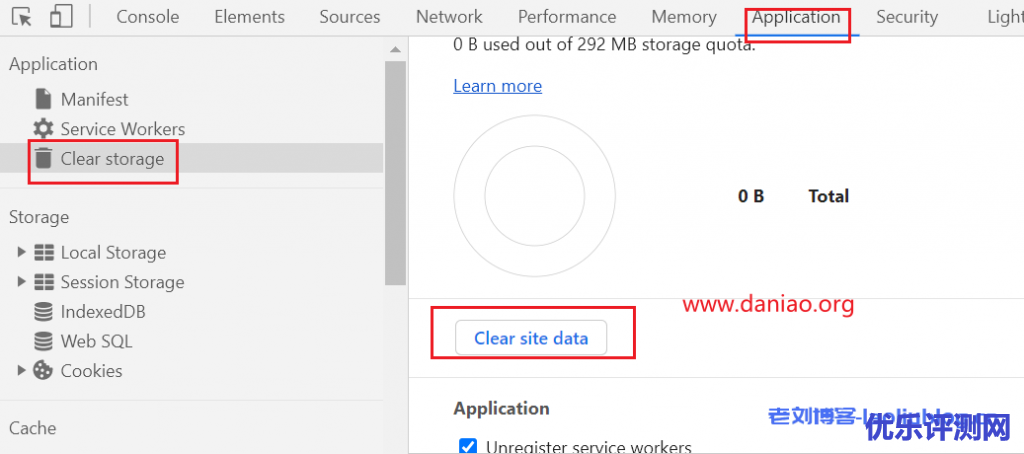Viewport: 1024px width, 454px height.
Task: Click the sidebar vertical scrollbar
Action: tap(396, 160)
